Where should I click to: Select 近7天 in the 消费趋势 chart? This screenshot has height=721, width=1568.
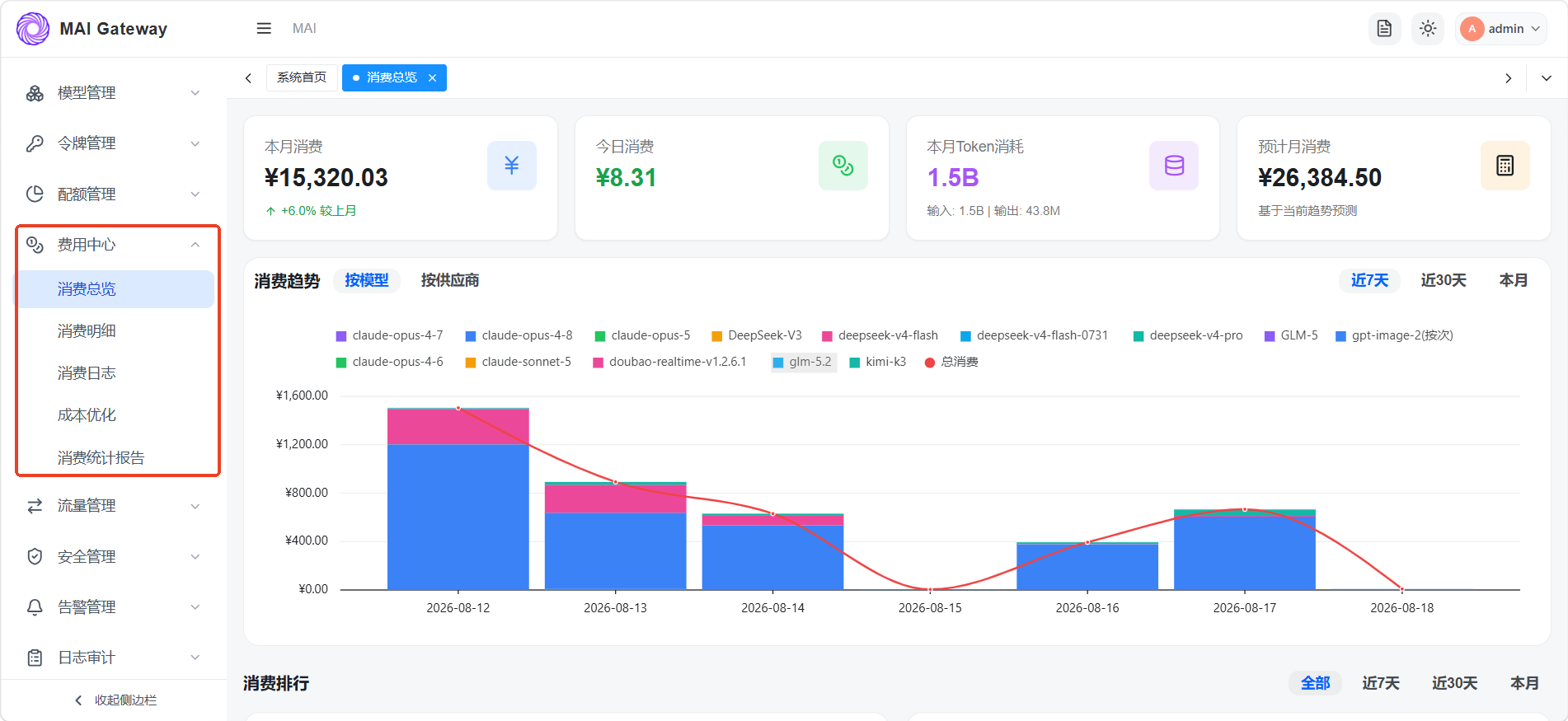tap(1369, 280)
